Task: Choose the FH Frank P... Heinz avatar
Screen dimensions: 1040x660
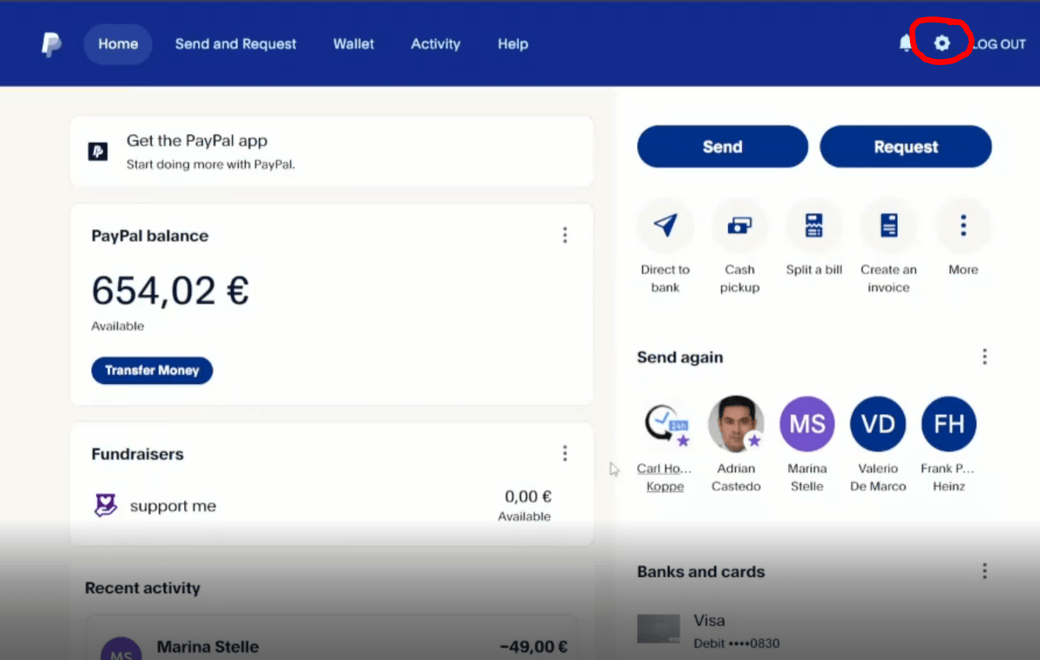Action: coord(949,424)
